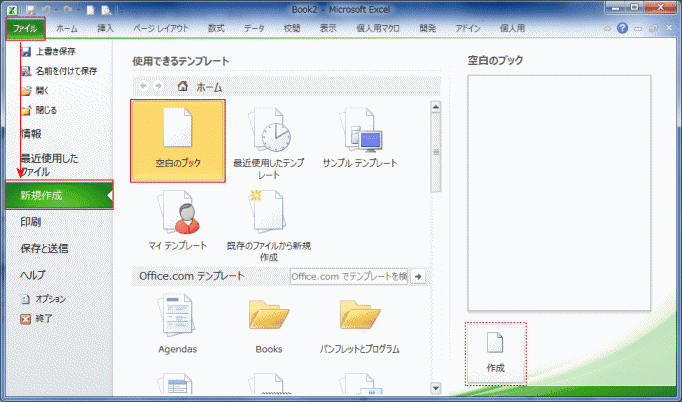Click the Excel application icon in title bar
The width and height of the screenshot is (682, 402).
click(12, 10)
